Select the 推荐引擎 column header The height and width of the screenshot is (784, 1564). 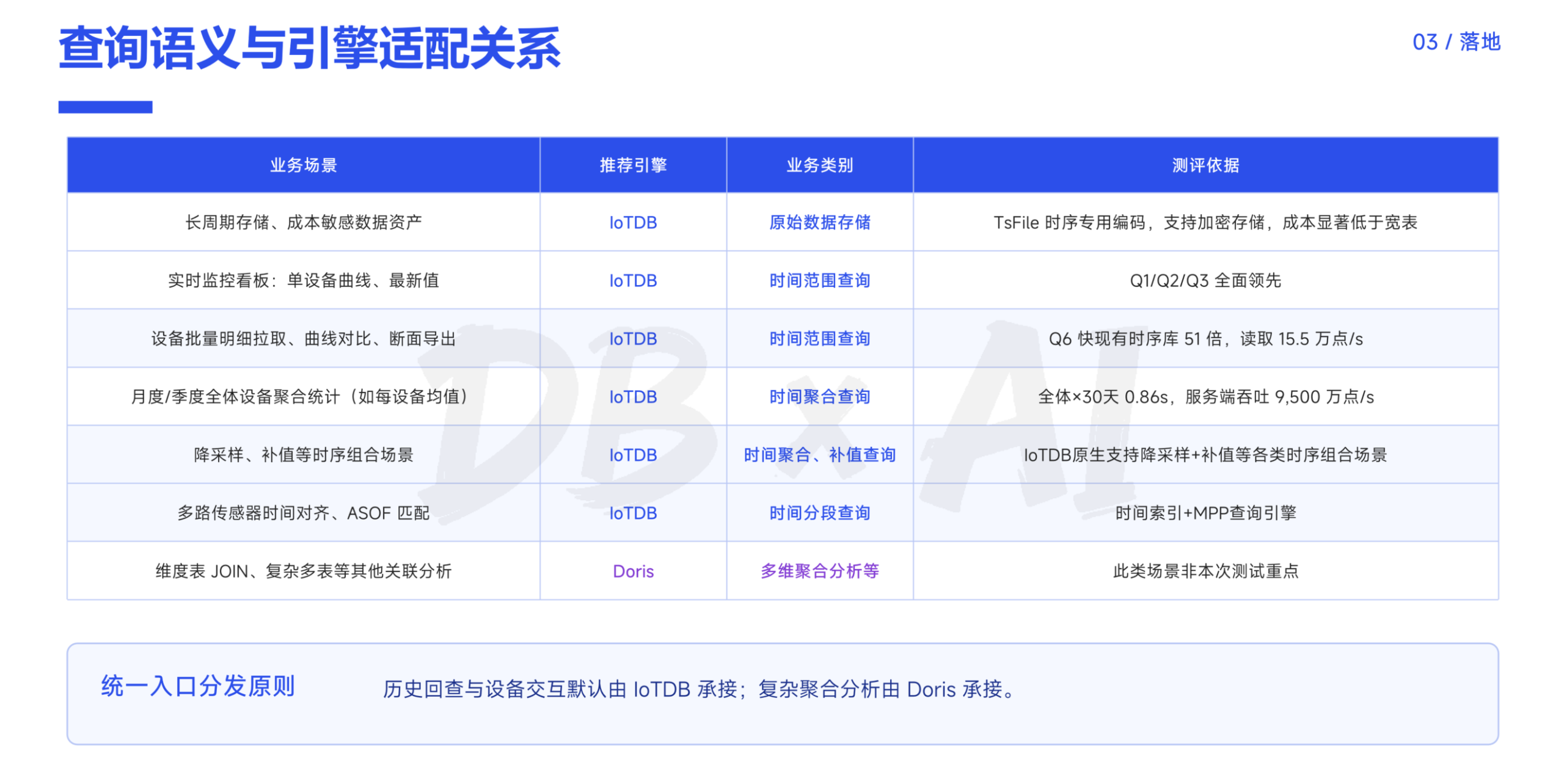pos(633,165)
